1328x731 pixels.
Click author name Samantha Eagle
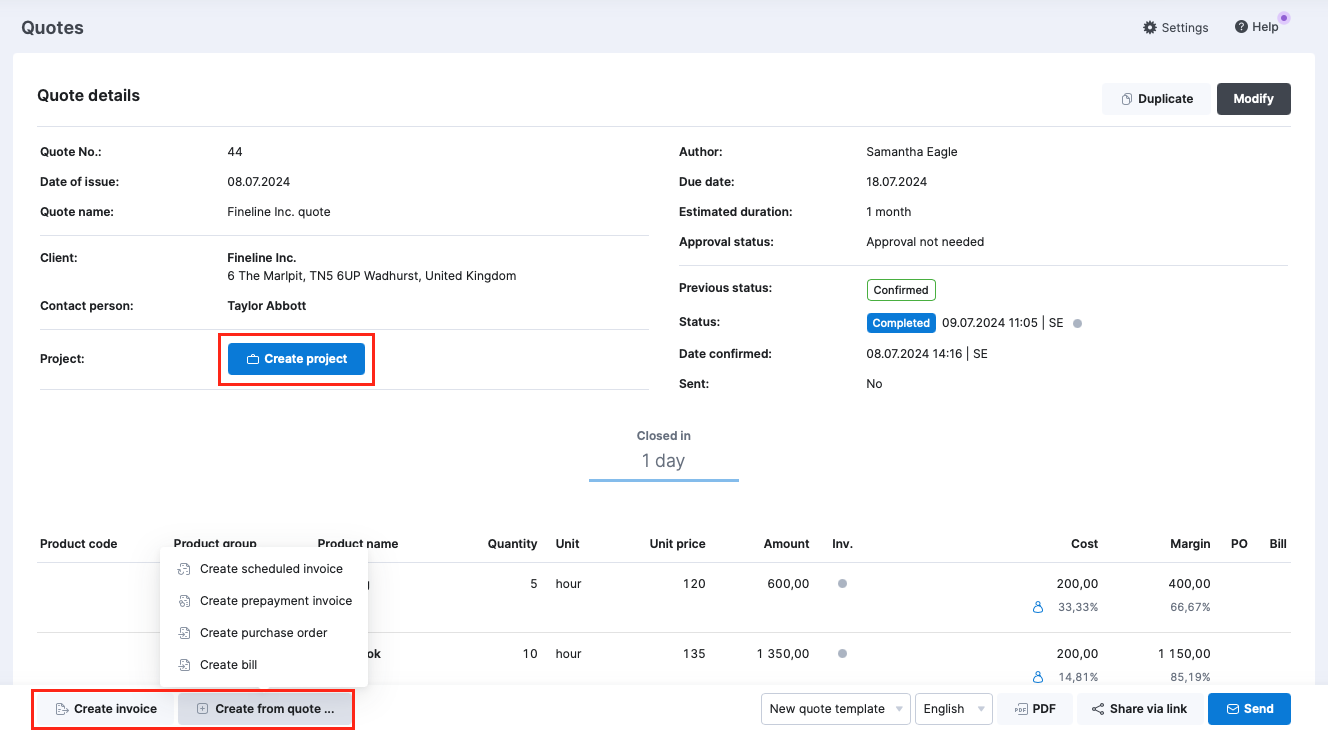point(912,152)
